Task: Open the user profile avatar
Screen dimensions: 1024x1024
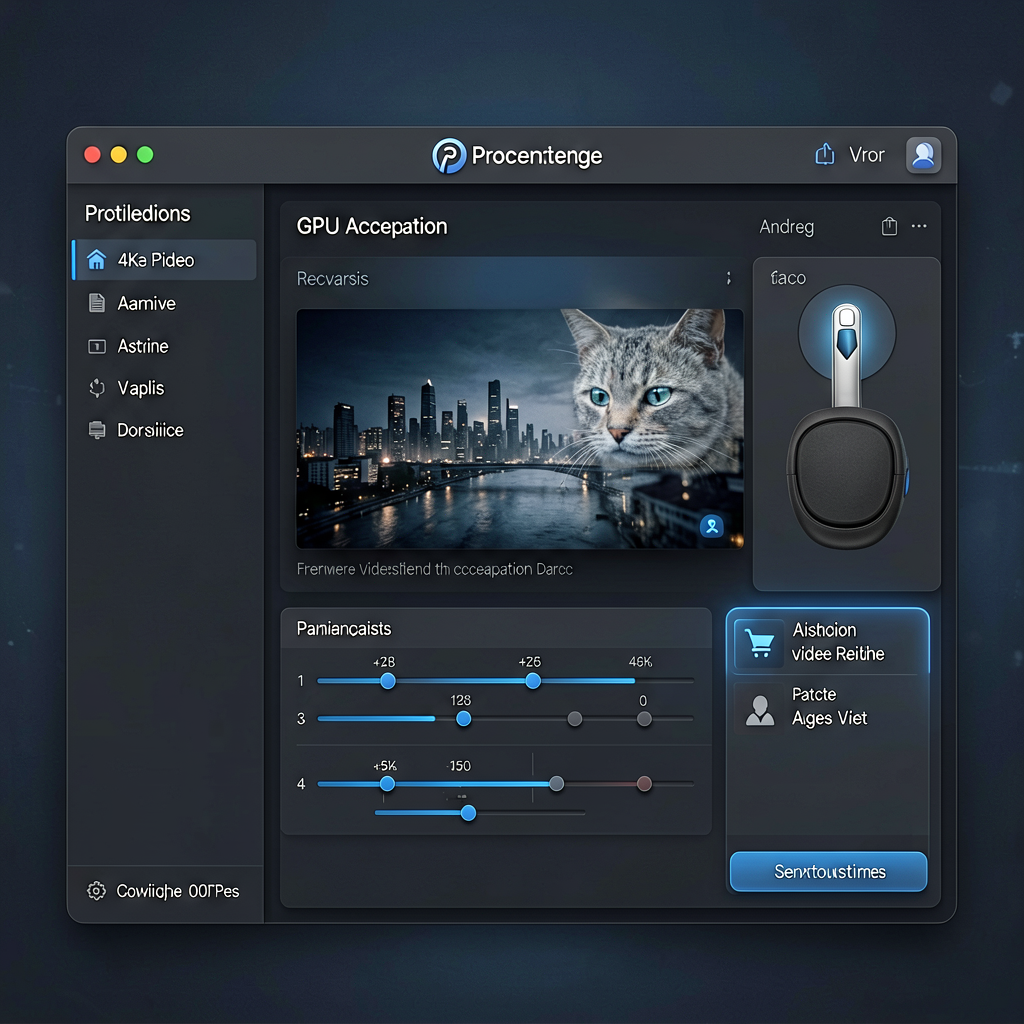Action: (x=923, y=155)
